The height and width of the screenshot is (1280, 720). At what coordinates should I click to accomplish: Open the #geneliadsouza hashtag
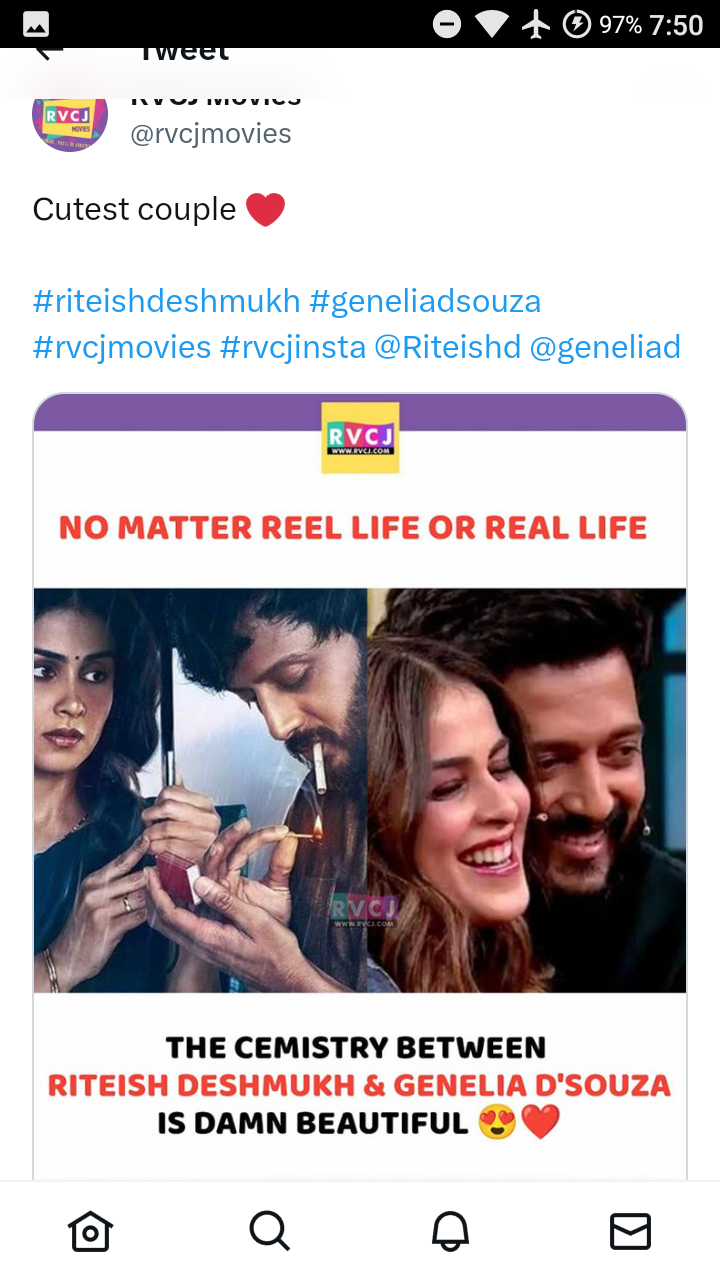tap(425, 301)
